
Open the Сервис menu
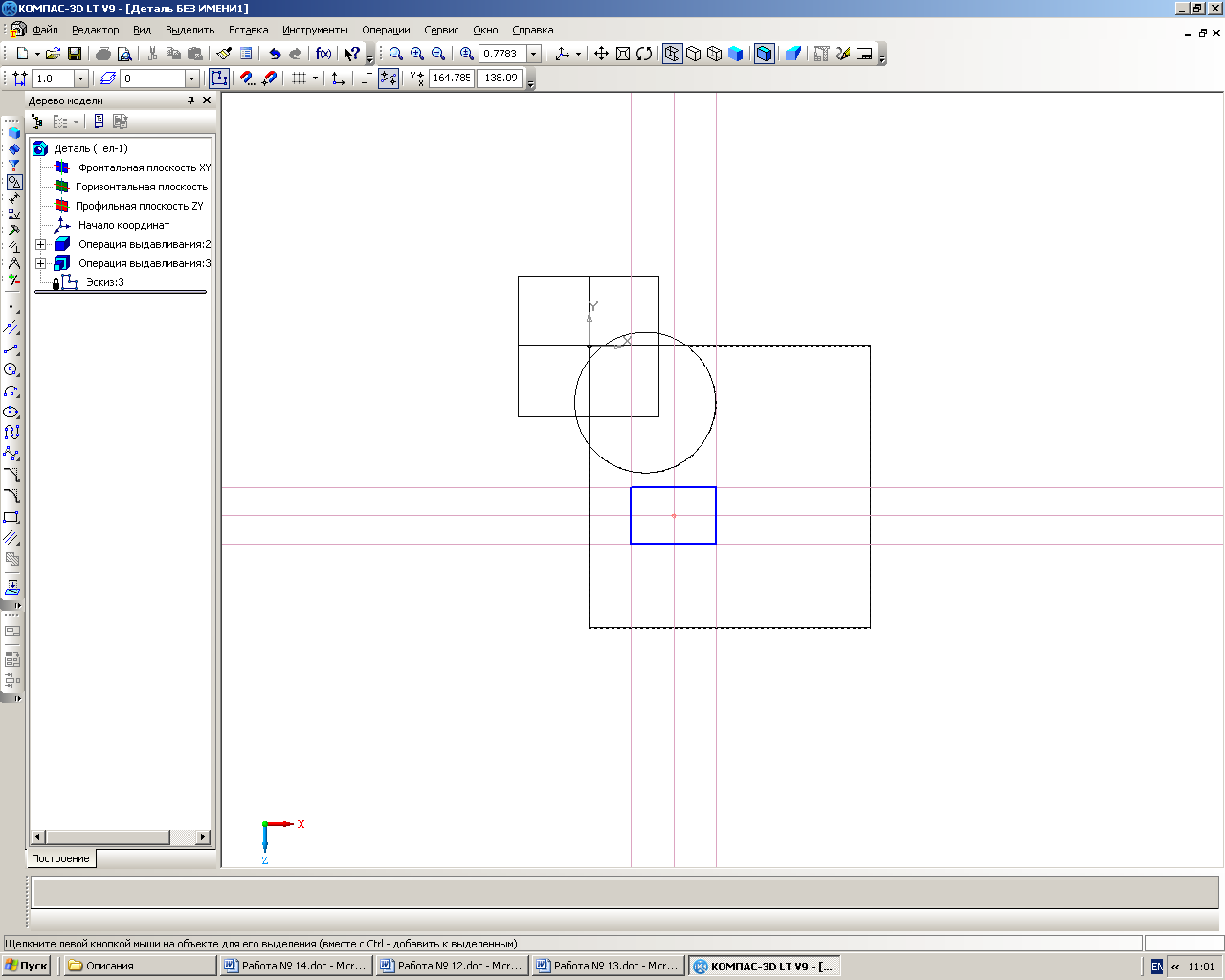(441, 30)
